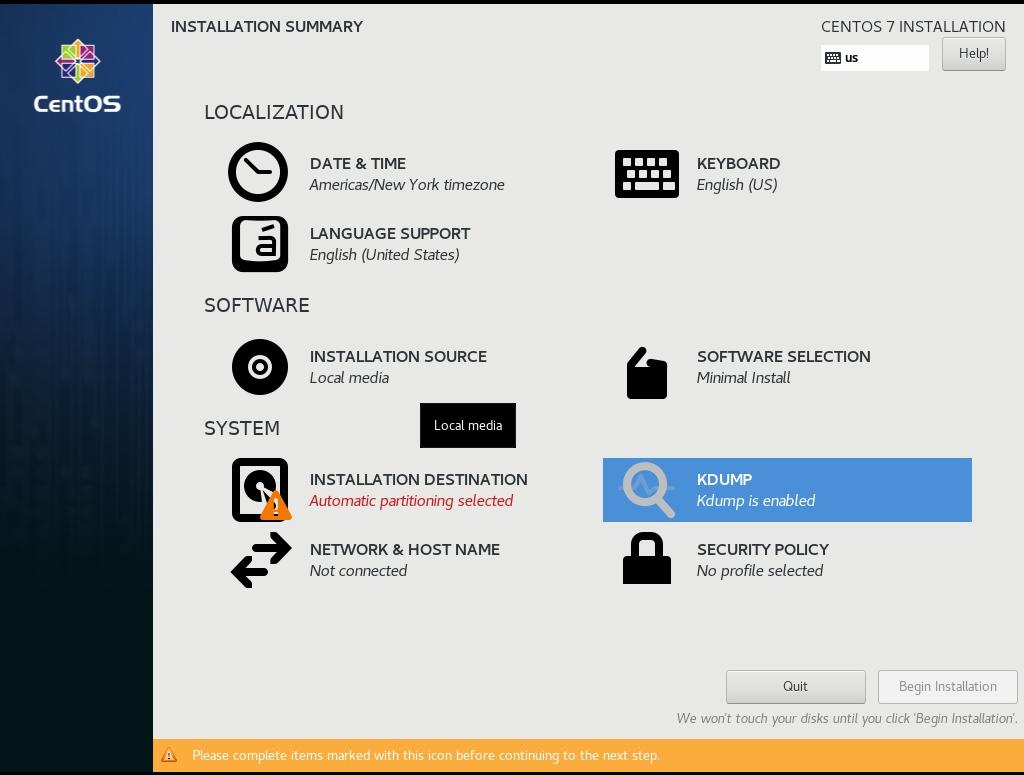Click the Keyboard layout icon

647,173
